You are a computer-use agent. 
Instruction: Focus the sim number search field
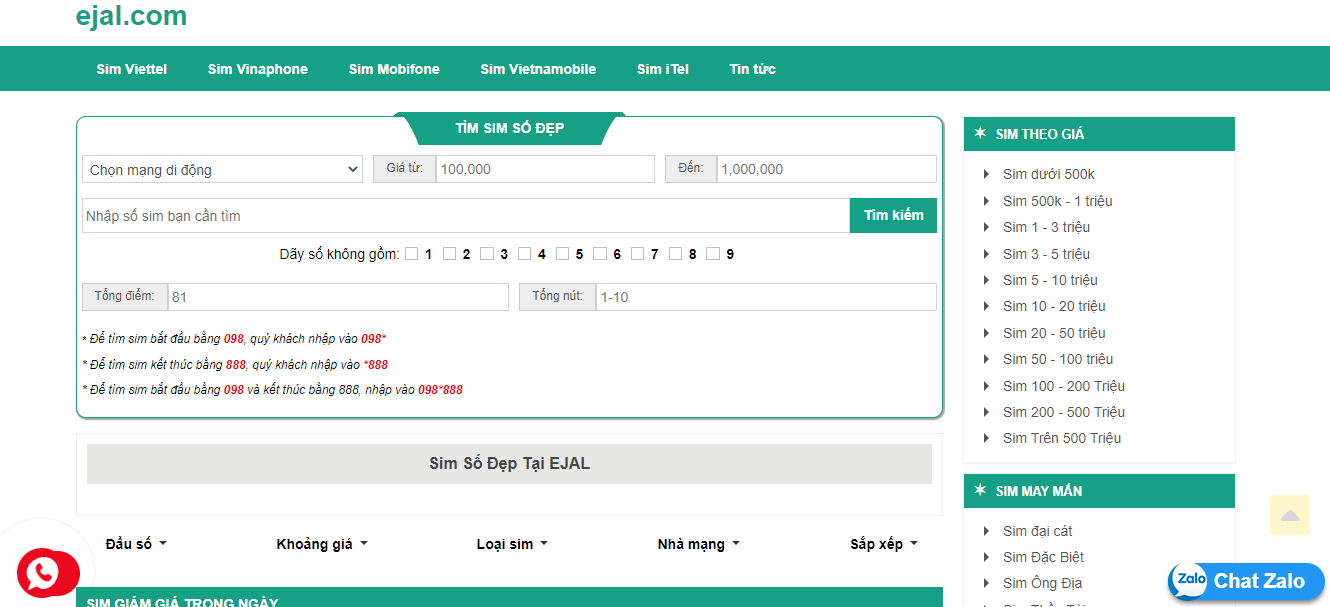466,215
